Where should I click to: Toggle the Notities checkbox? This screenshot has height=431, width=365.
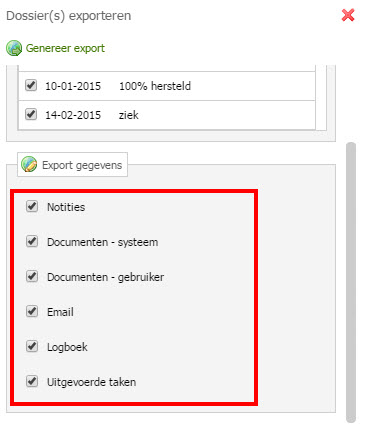tap(32, 206)
